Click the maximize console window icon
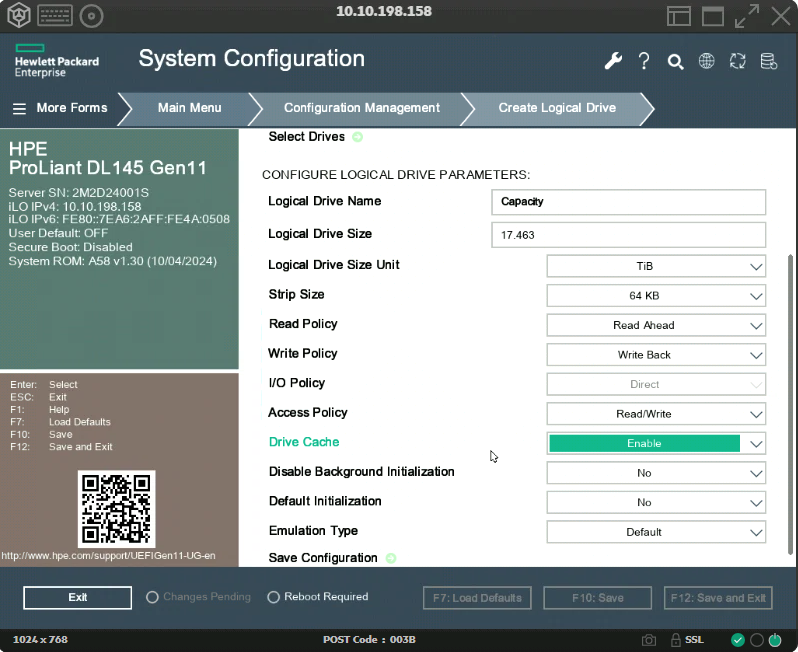The width and height of the screenshot is (798, 652). tap(713, 16)
